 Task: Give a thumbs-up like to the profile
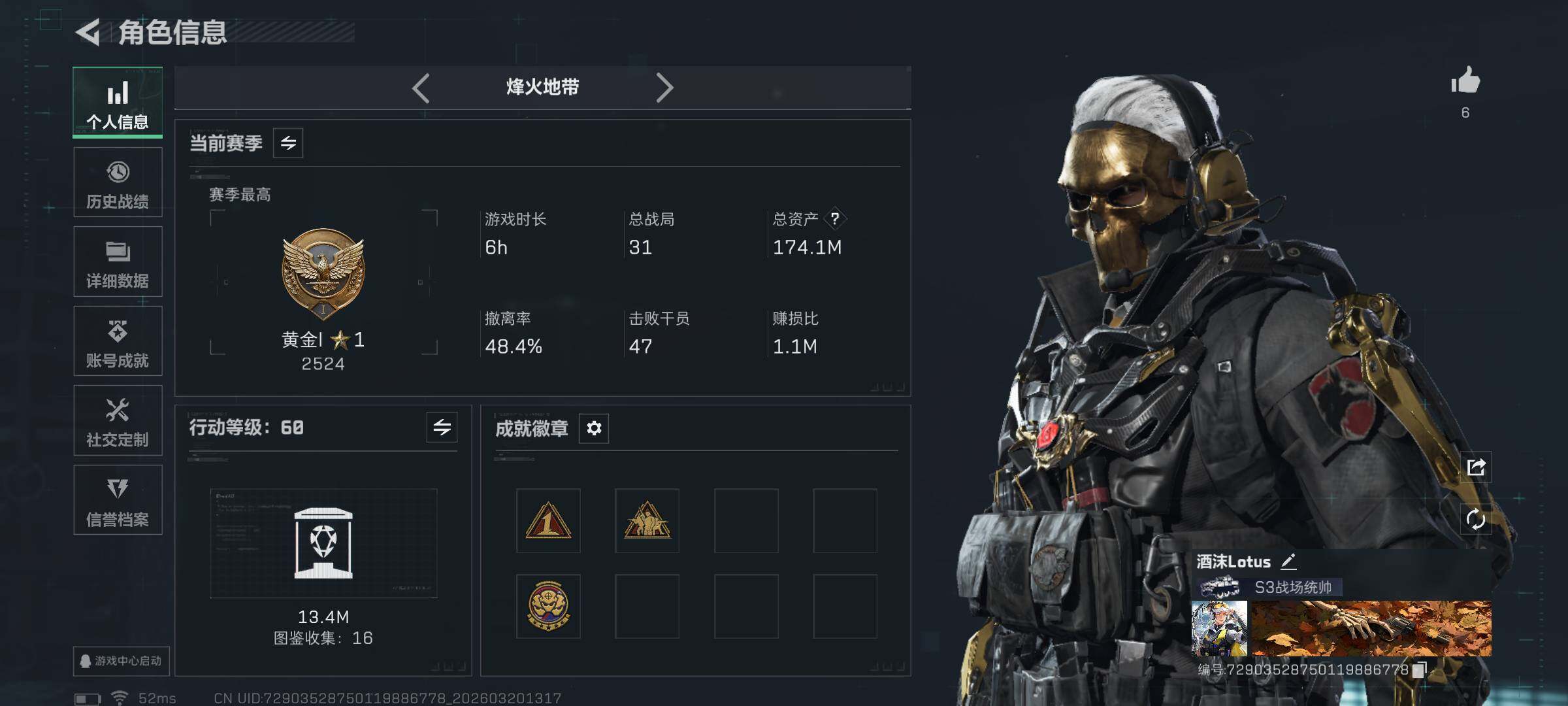tap(1465, 81)
